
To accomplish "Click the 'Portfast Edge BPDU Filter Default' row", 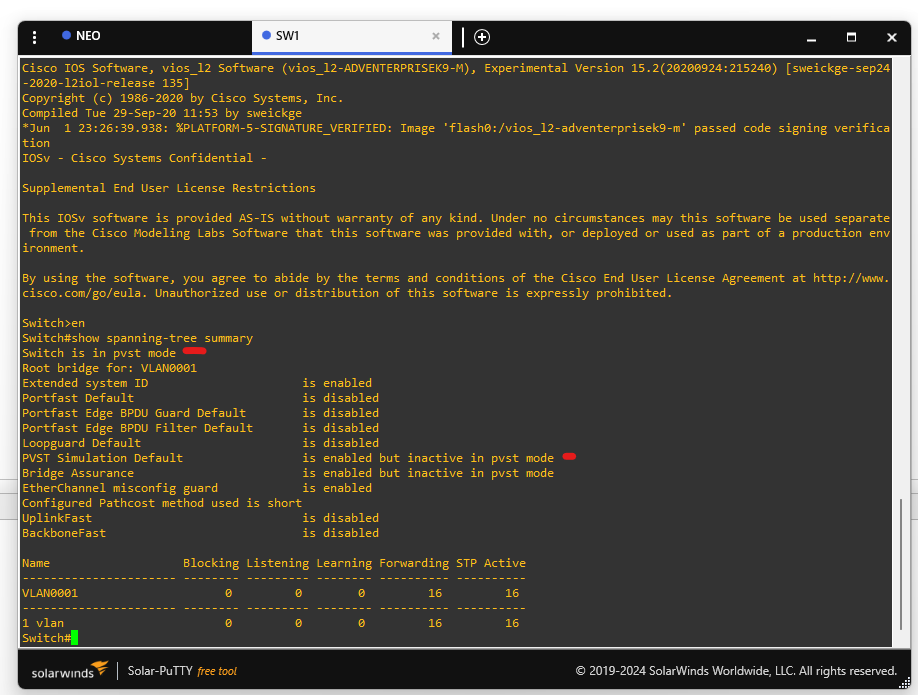I will point(200,428).
